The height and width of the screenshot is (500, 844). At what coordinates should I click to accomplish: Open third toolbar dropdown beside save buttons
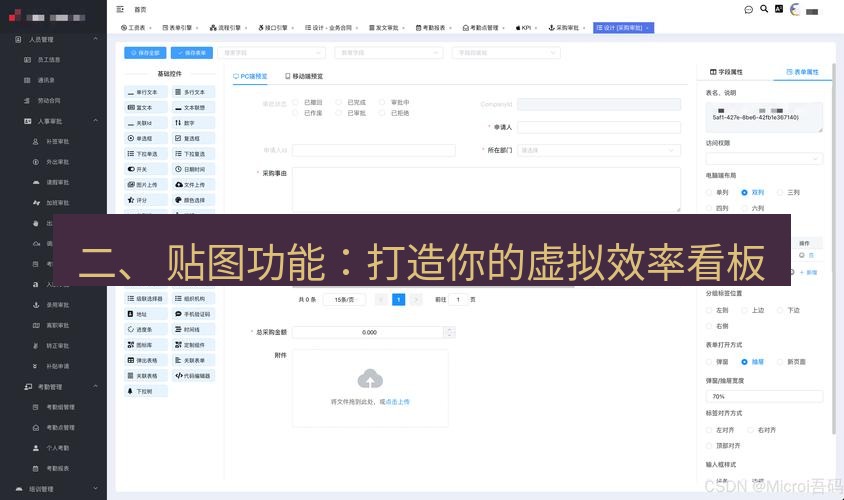click(x=507, y=53)
